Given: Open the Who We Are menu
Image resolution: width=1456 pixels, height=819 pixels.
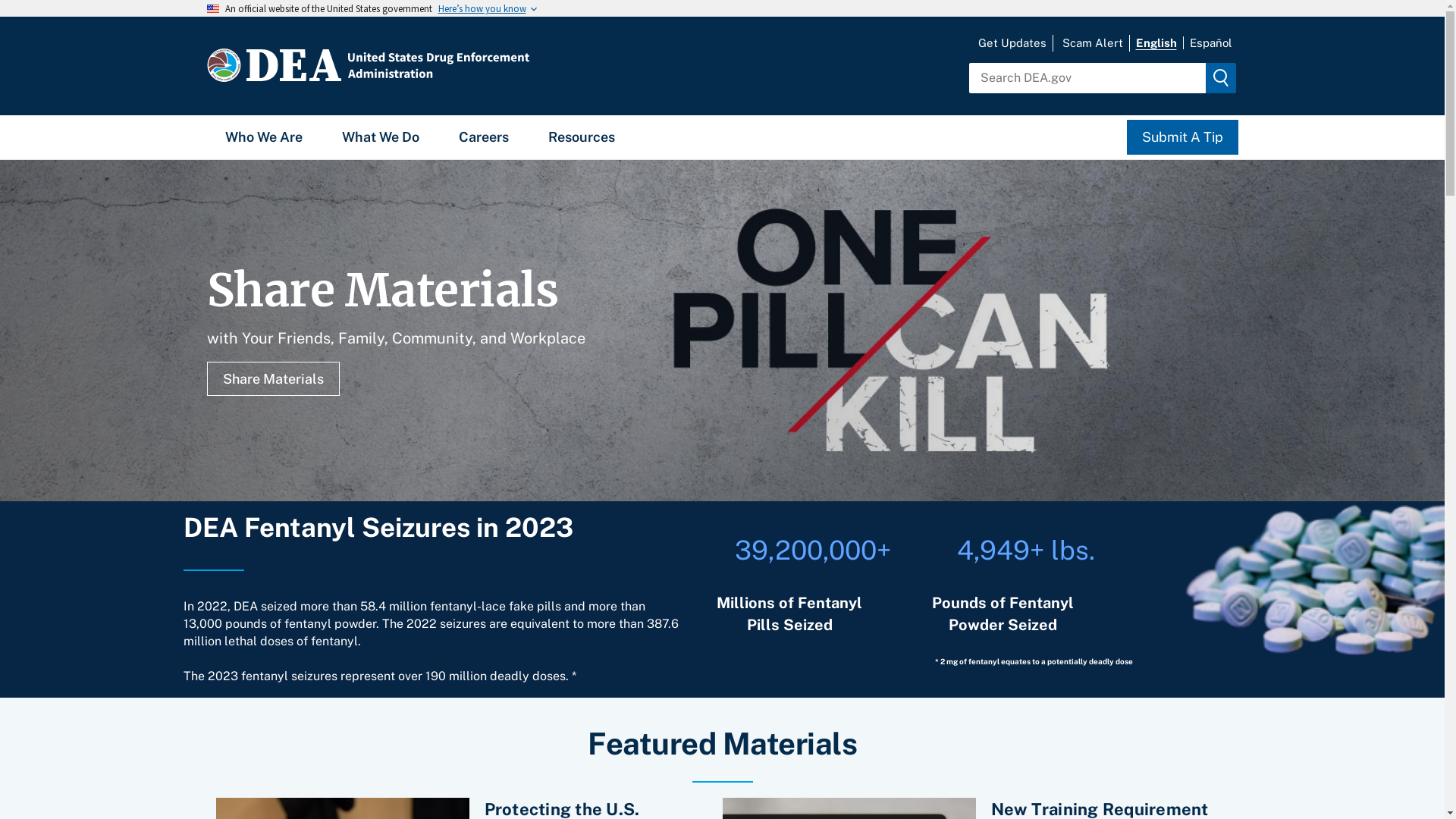Looking at the screenshot, I should [264, 137].
